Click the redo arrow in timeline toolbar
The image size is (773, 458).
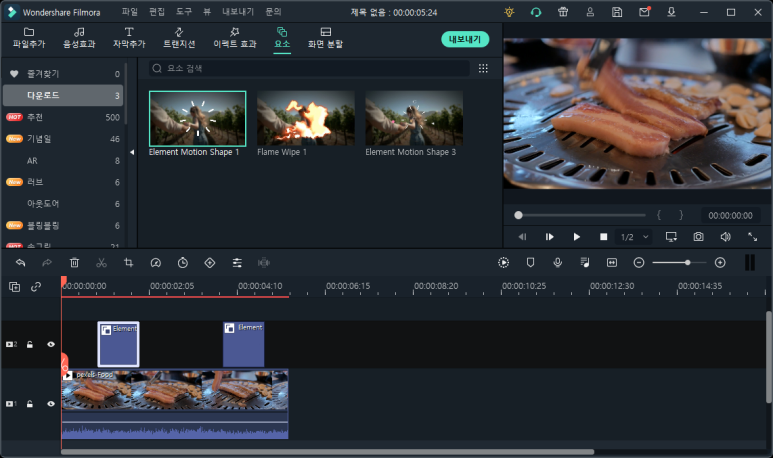(x=47, y=263)
